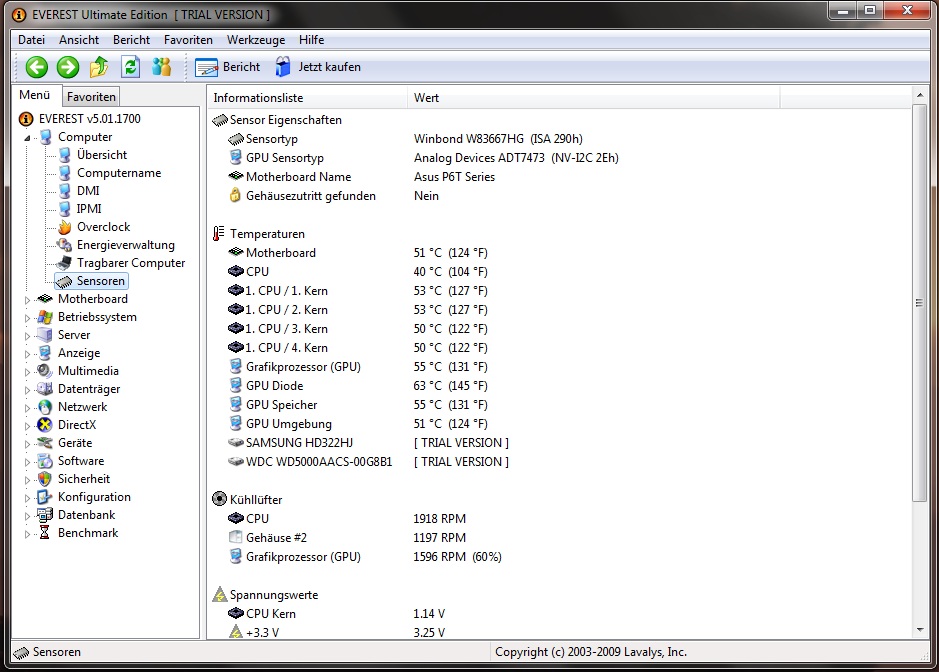Click the SAMSUNG HD322HJ drive icon

(x=236, y=443)
